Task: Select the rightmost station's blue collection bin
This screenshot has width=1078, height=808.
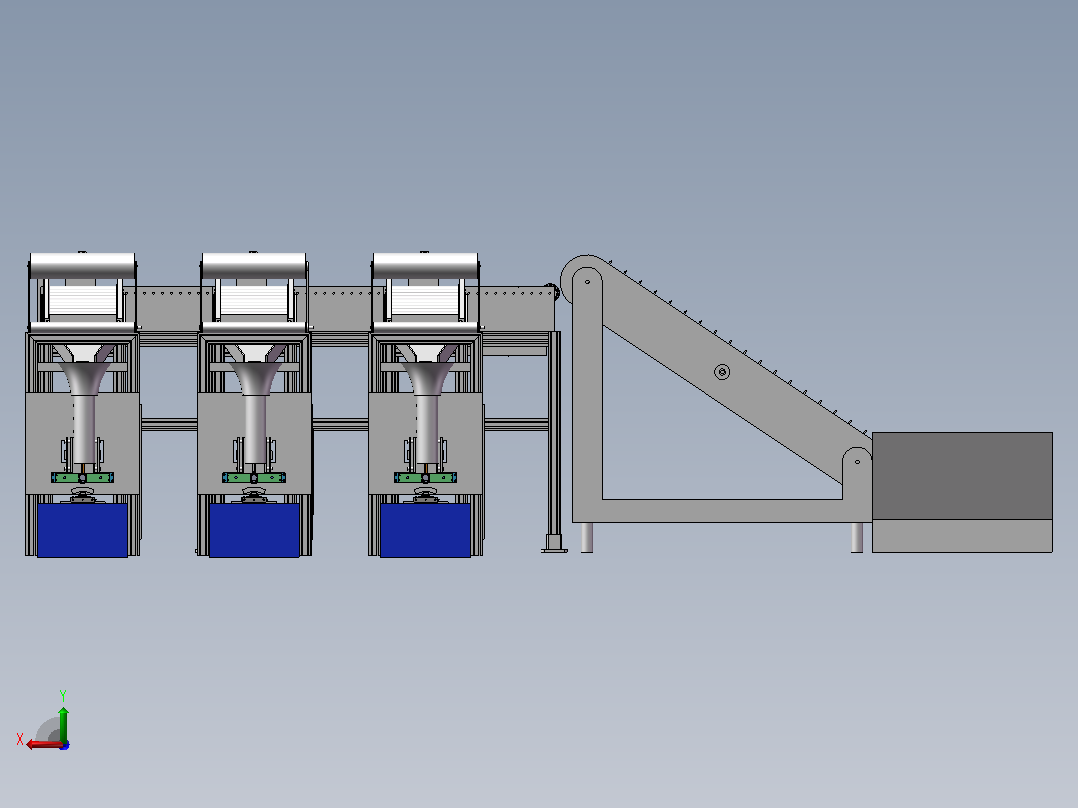Action: point(426,530)
